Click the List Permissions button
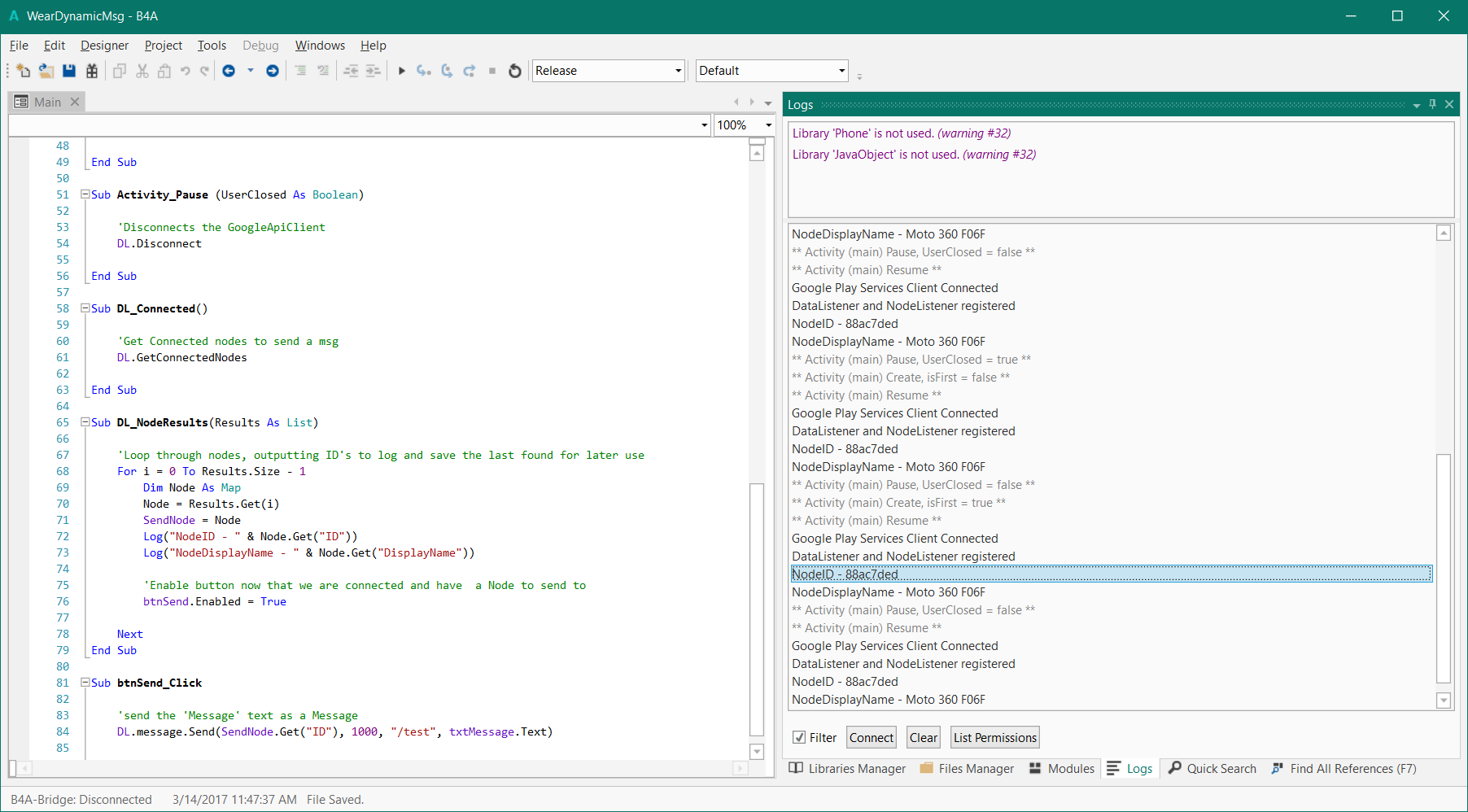The width and height of the screenshot is (1468, 812). pos(995,738)
